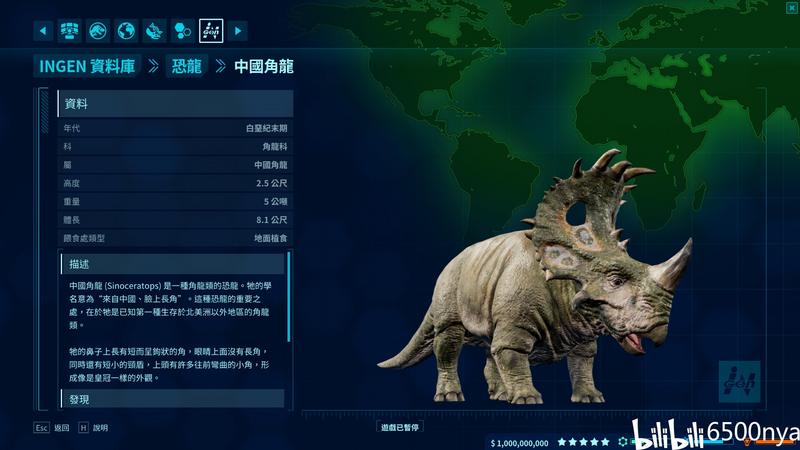The height and width of the screenshot is (450, 800).
Task: Click 恐龍 breadcrumb link
Action: click(187, 66)
